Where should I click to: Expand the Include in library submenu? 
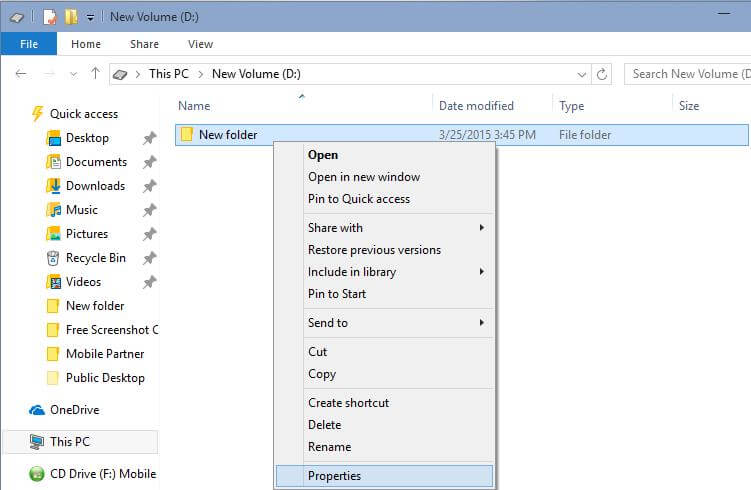click(x=385, y=272)
